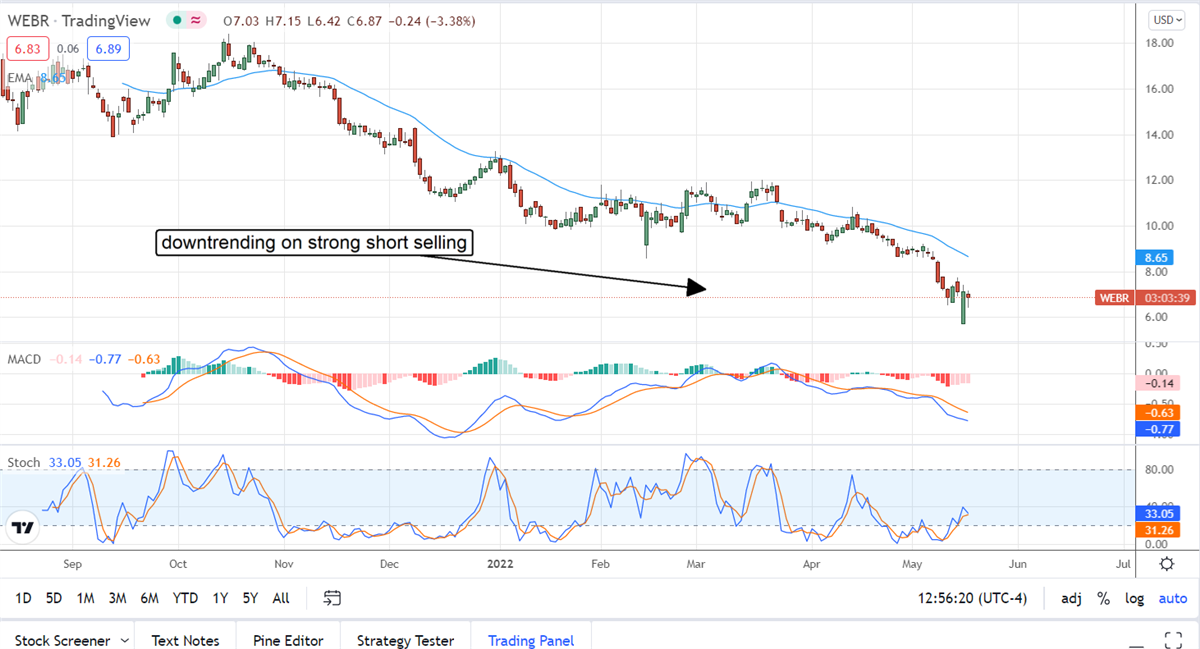Screen dimensions: 1200x649
Task: Toggle adj adjusted data mode
Action: (x=1071, y=598)
